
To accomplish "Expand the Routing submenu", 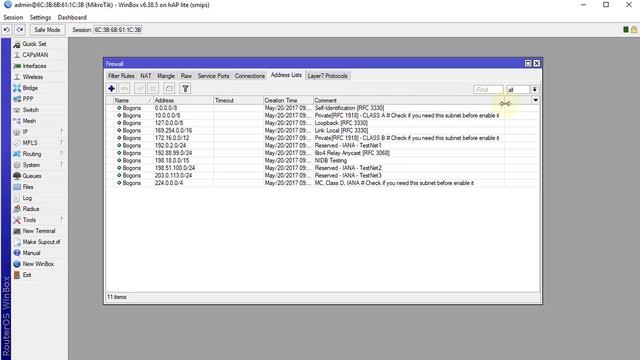I will click(x=32, y=154).
